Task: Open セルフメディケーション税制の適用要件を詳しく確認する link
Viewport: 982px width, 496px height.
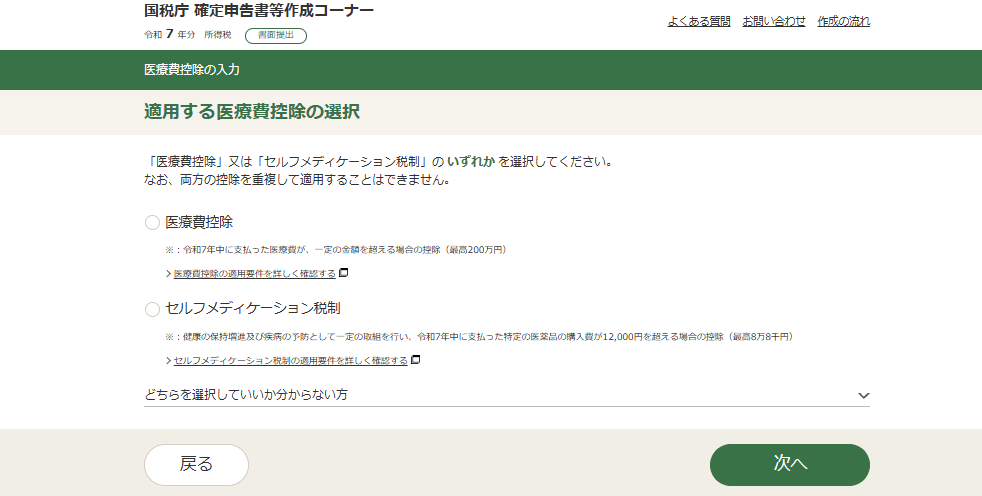Action: [291, 361]
